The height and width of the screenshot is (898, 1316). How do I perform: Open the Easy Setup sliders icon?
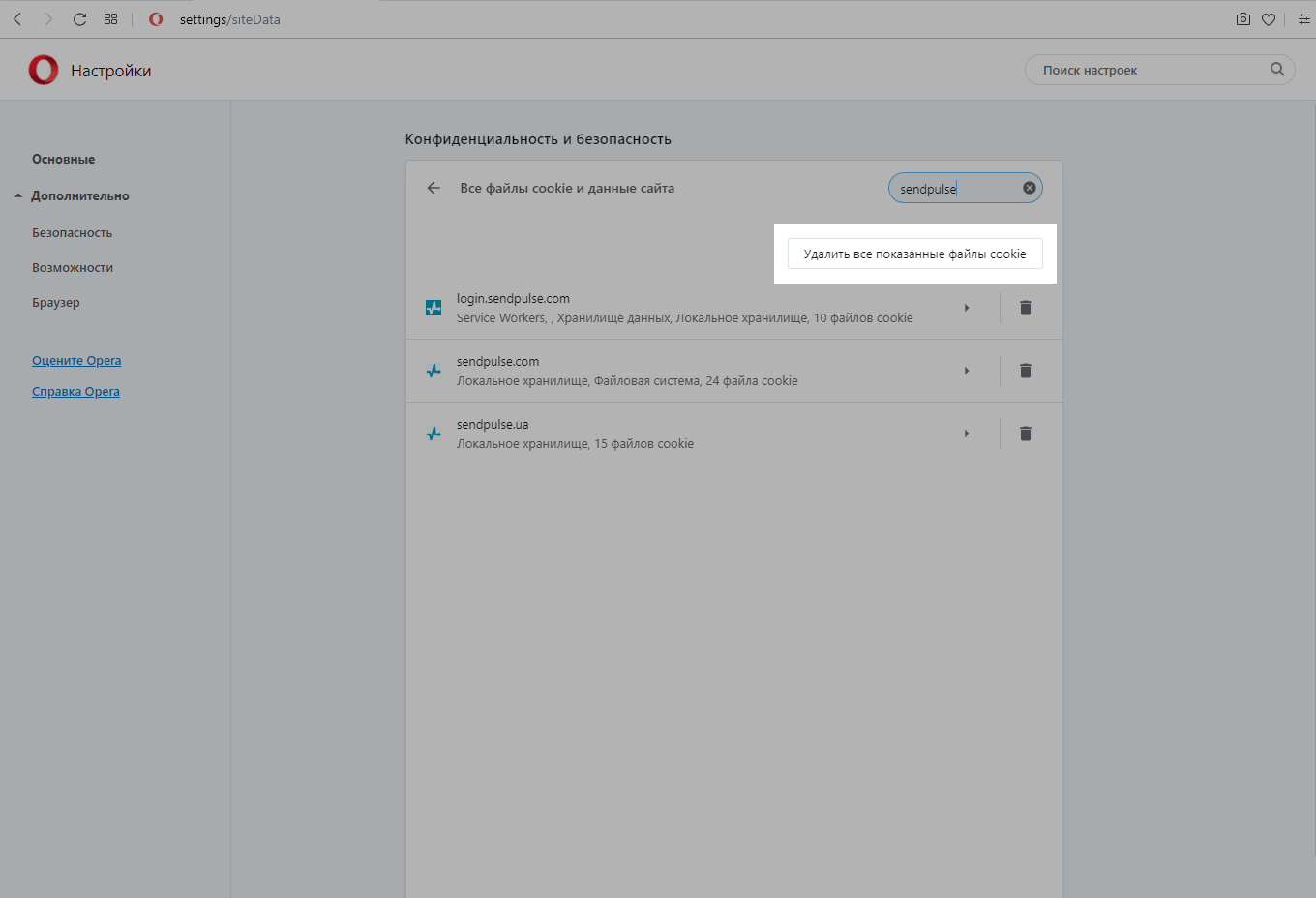point(1303,19)
